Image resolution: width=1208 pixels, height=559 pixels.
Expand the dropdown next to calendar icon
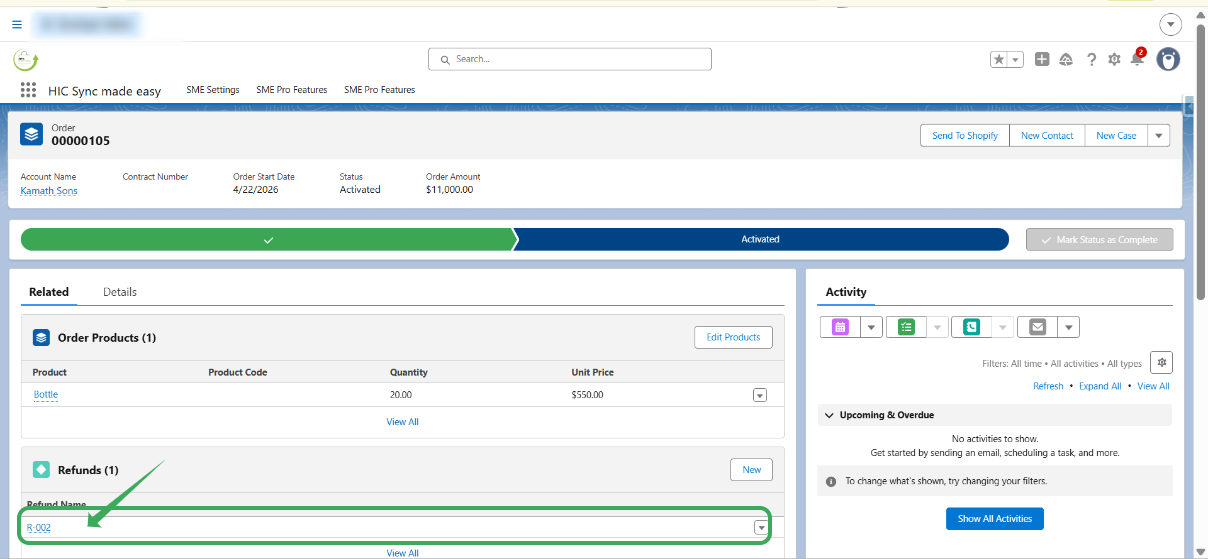pos(871,327)
